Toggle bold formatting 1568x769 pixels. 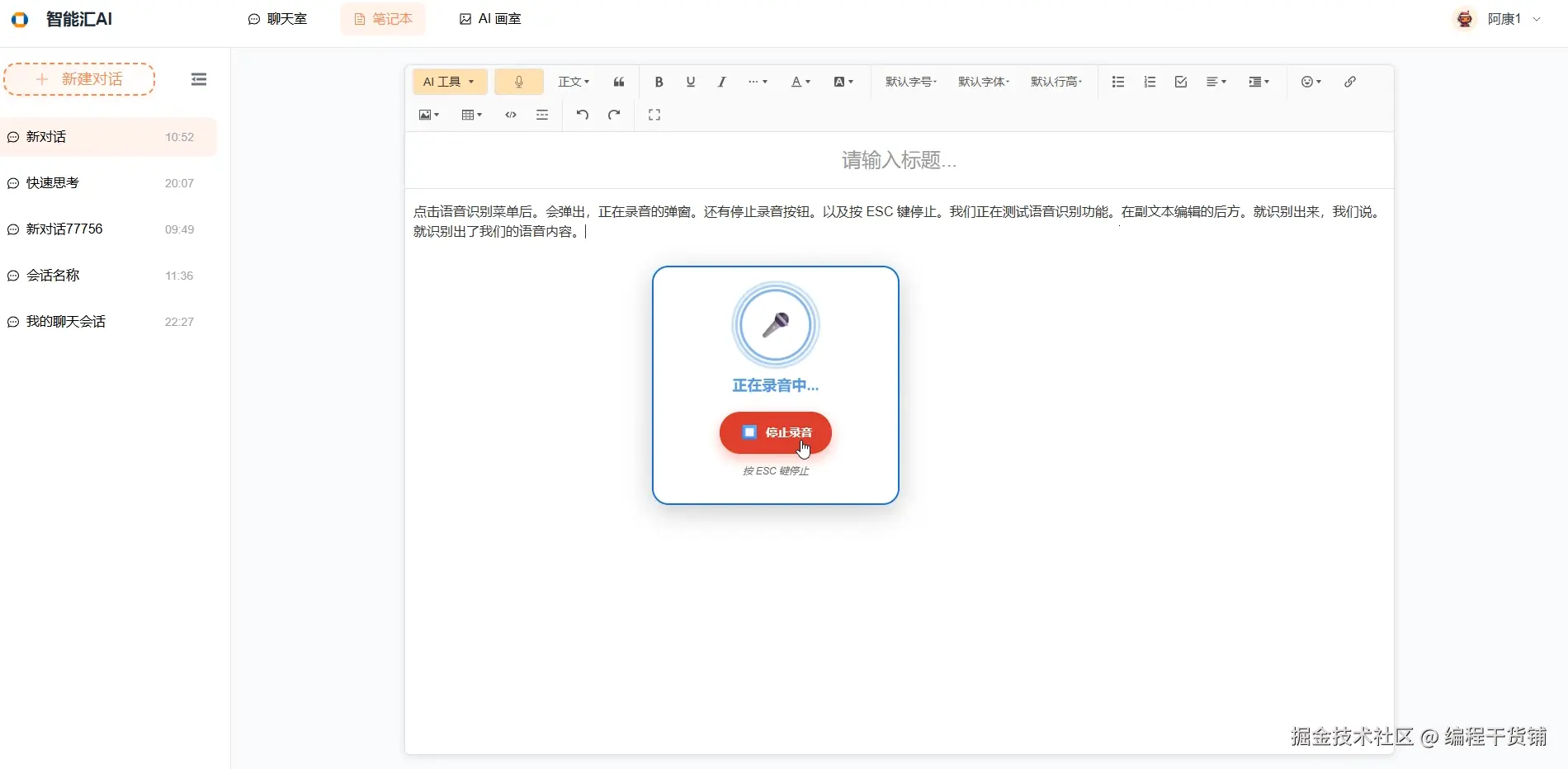point(658,82)
